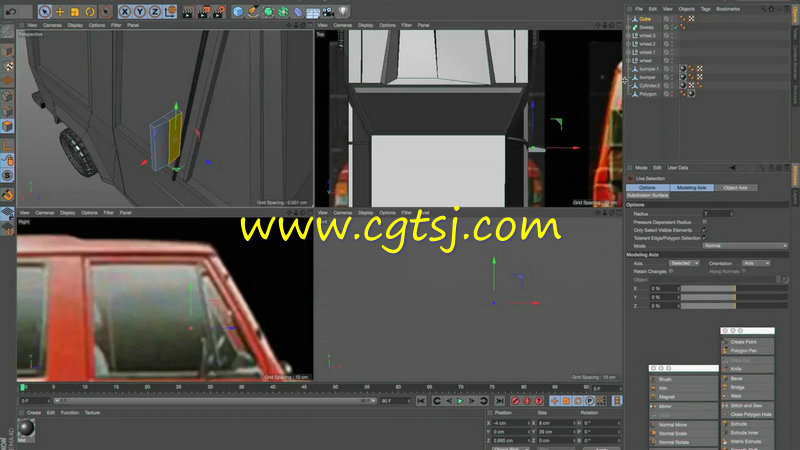The width and height of the screenshot is (800, 450).
Task: Add a camera object
Action: point(328,11)
